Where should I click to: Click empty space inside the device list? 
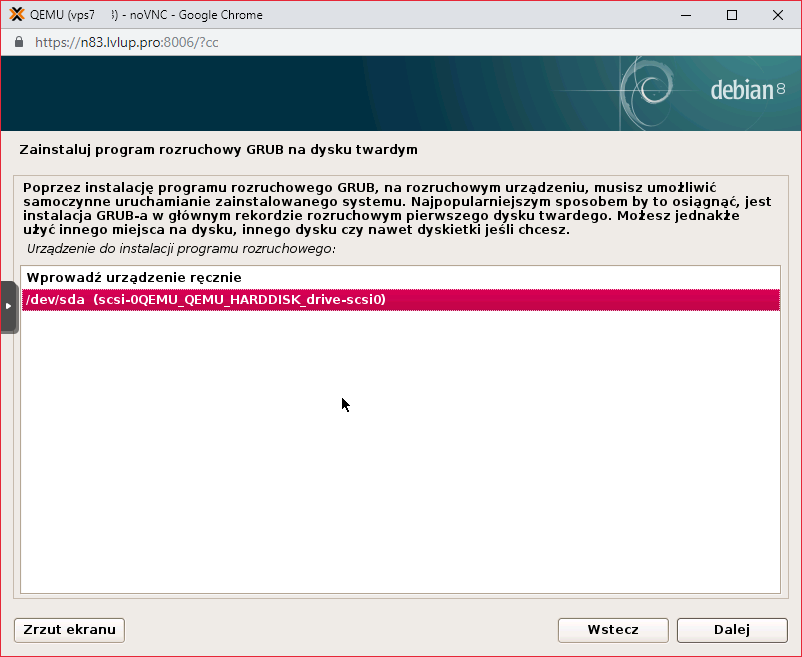(x=400, y=460)
